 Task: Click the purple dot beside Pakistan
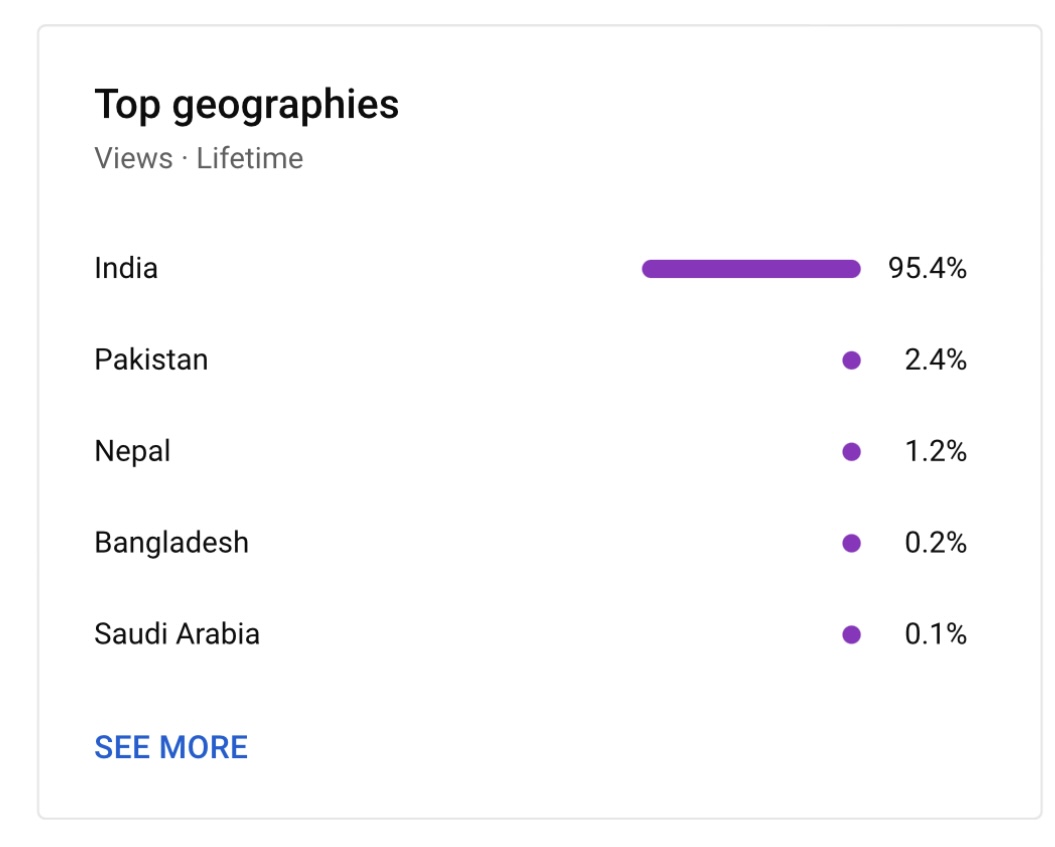(x=851, y=361)
